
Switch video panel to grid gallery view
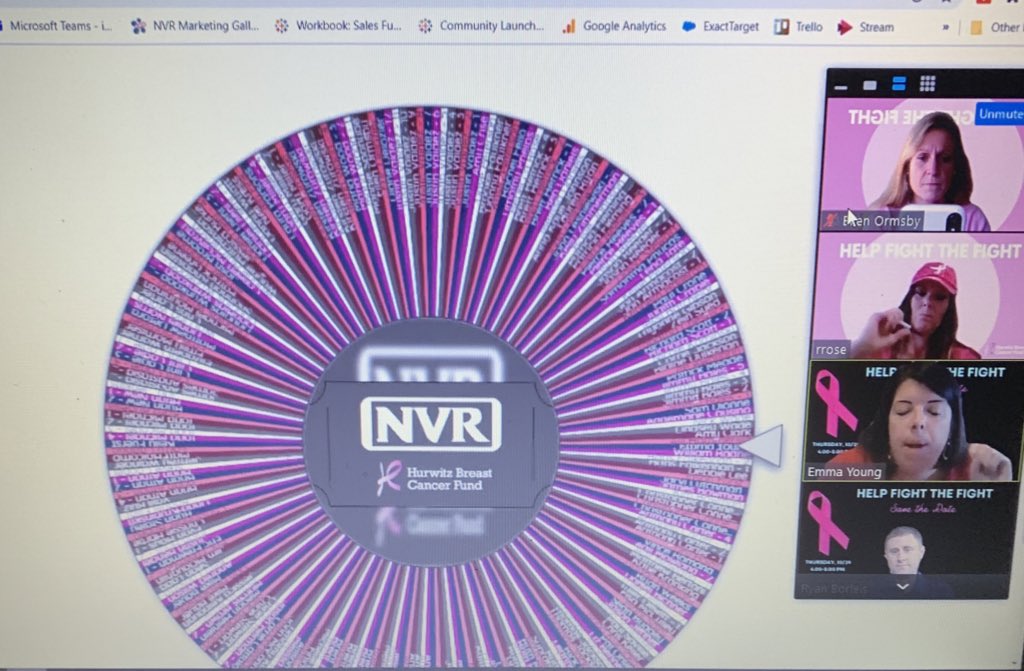coord(927,84)
